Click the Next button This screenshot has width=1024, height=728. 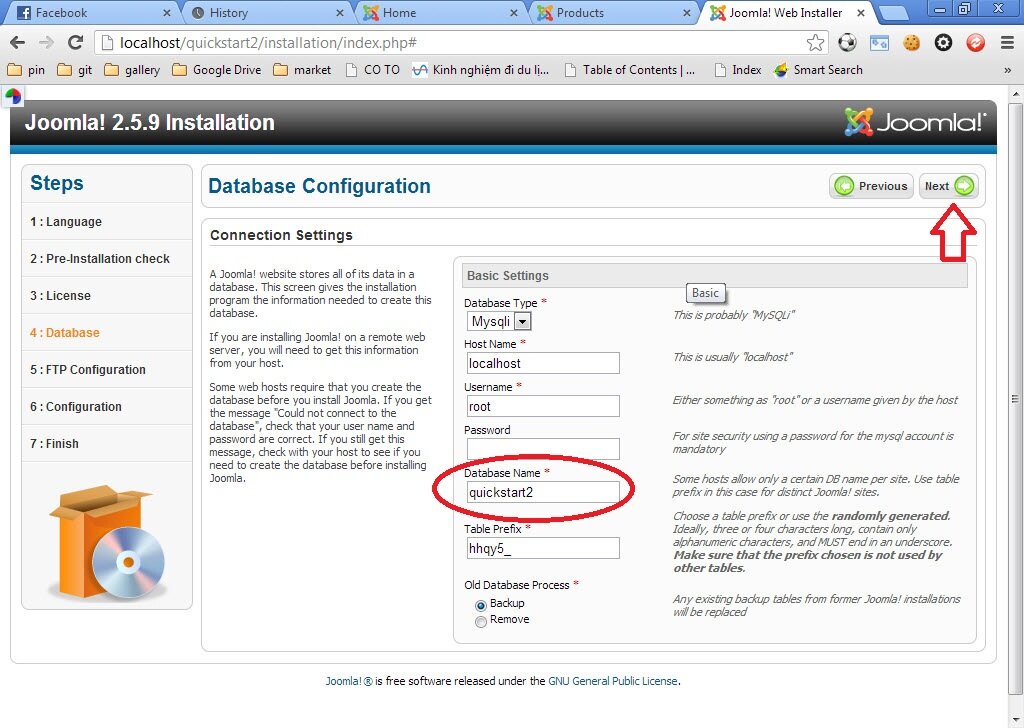click(x=948, y=186)
